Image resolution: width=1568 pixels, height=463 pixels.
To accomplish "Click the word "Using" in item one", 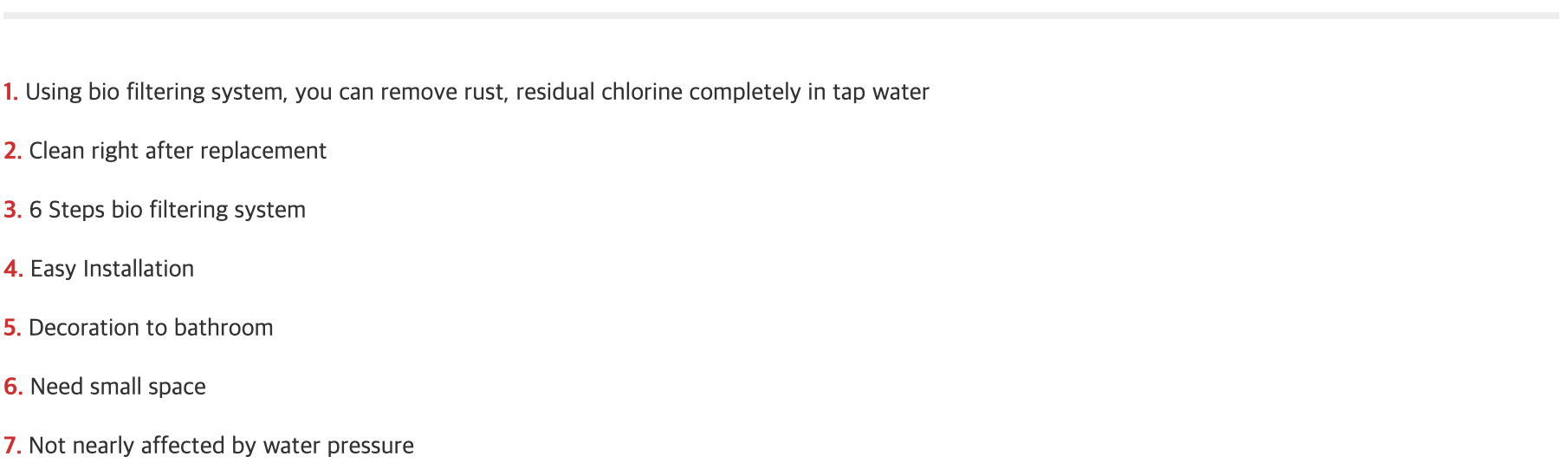I will click(53, 92).
